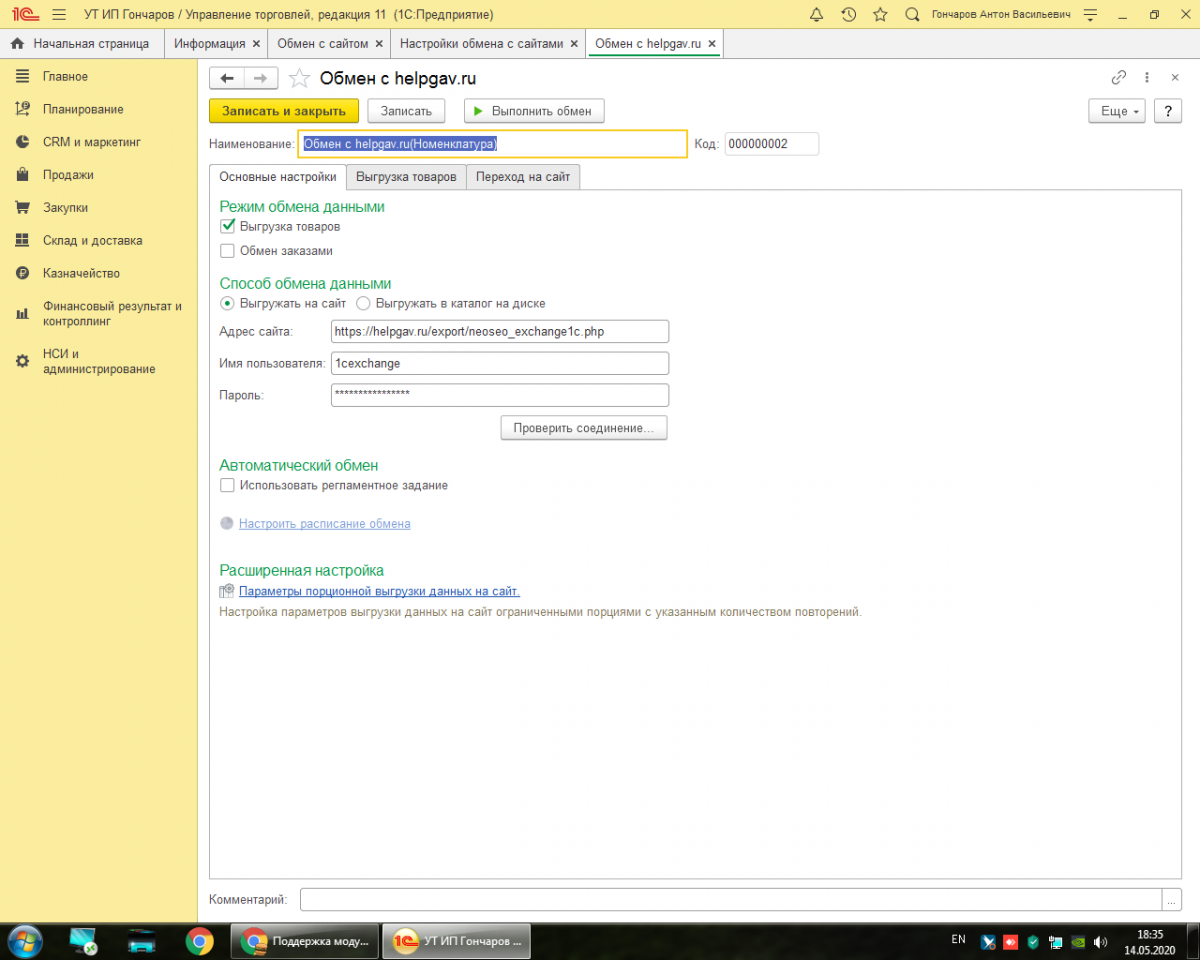The width and height of the screenshot is (1200, 960).
Task: Close the Обмен с сайтом tab
Action: click(379, 44)
